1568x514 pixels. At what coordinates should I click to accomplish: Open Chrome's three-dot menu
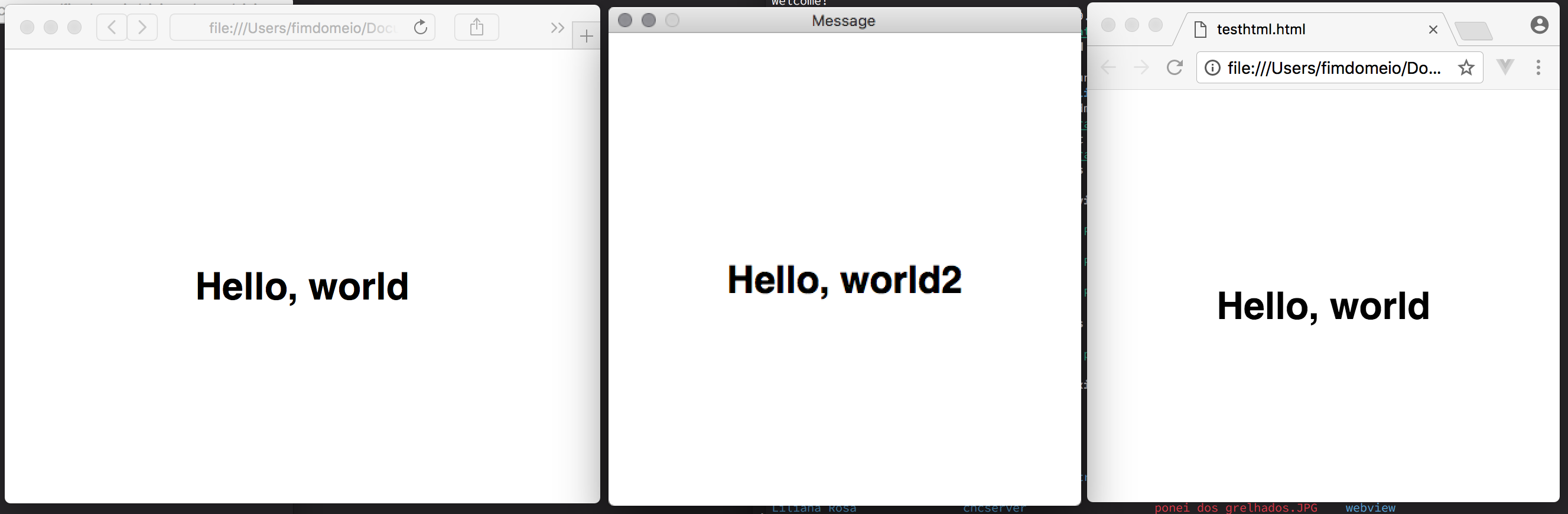click(1538, 67)
